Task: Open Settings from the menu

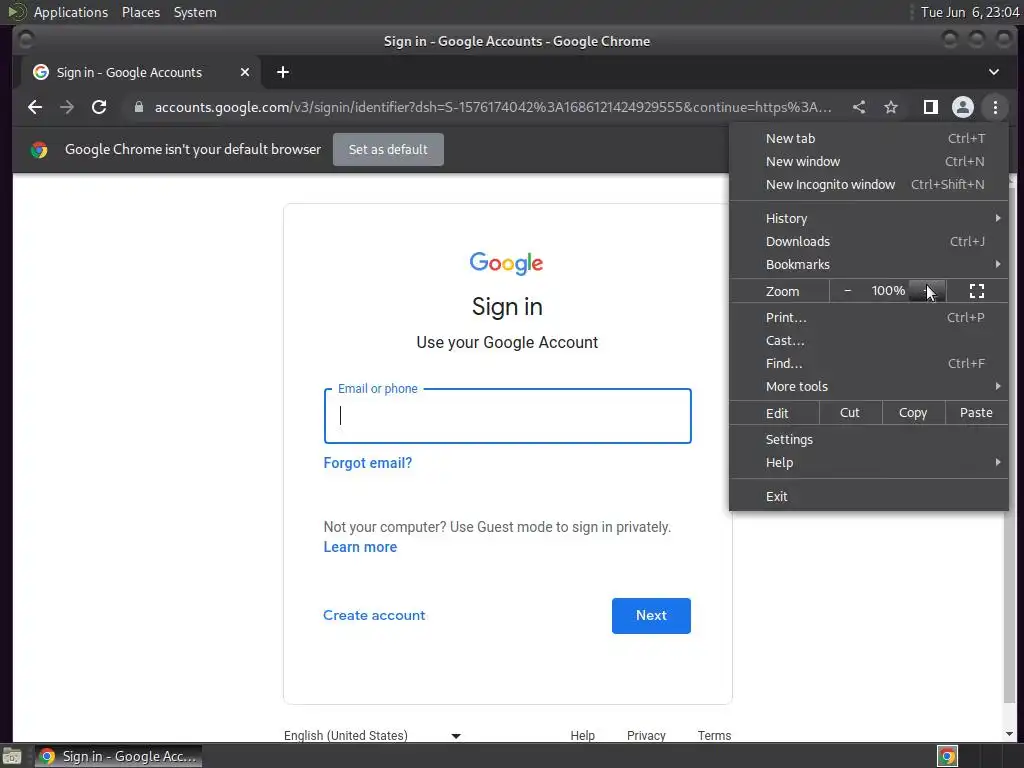Action: point(869,439)
